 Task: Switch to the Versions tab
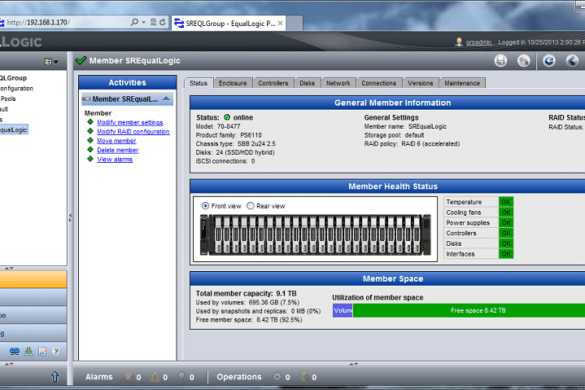(420, 83)
